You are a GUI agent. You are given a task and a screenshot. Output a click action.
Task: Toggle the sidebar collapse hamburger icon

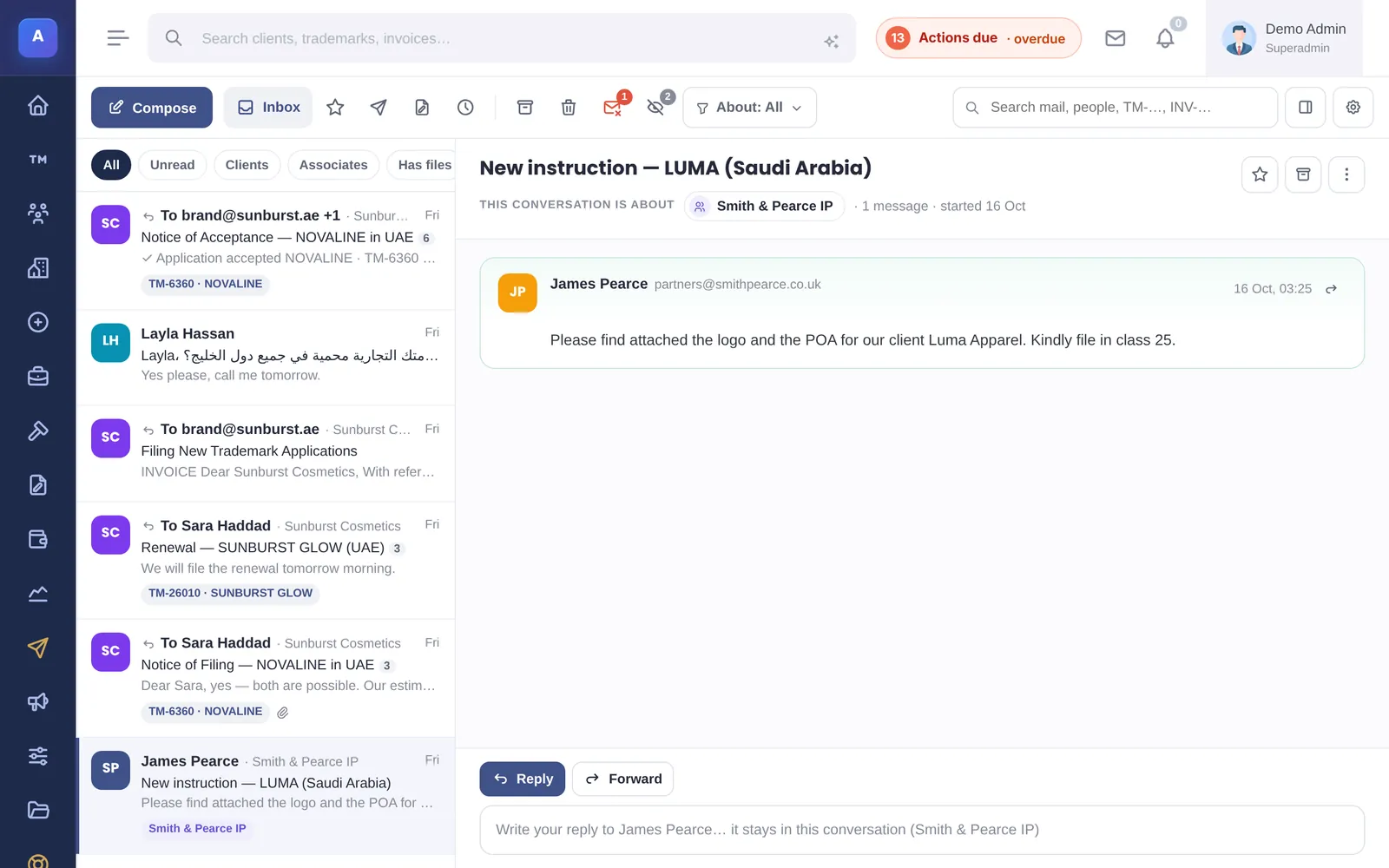(x=118, y=38)
